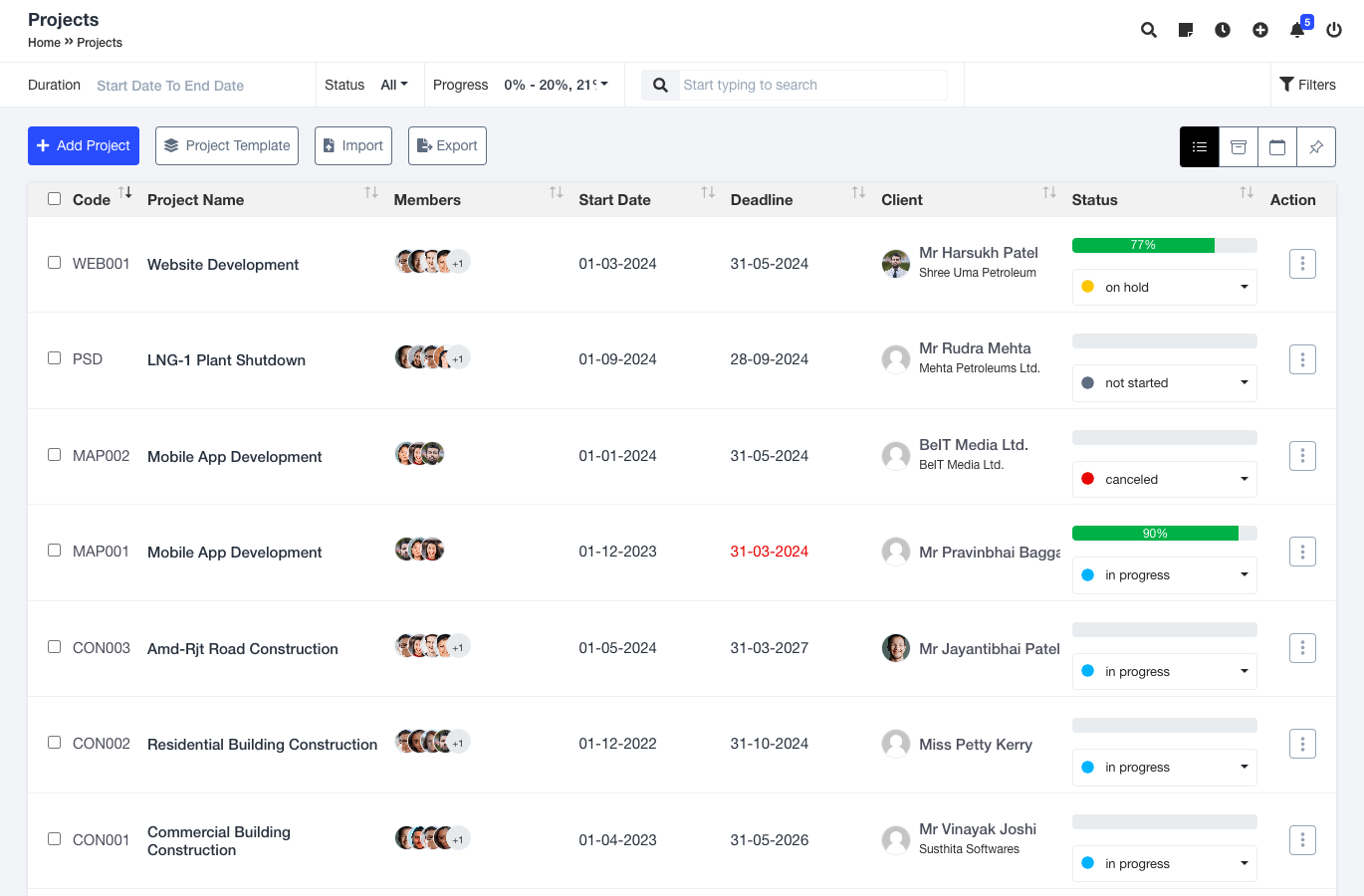This screenshot has width=1364, height=896.
Task: Tick the checkbox for MAP002 row
Action: click(x=55, y=455)
